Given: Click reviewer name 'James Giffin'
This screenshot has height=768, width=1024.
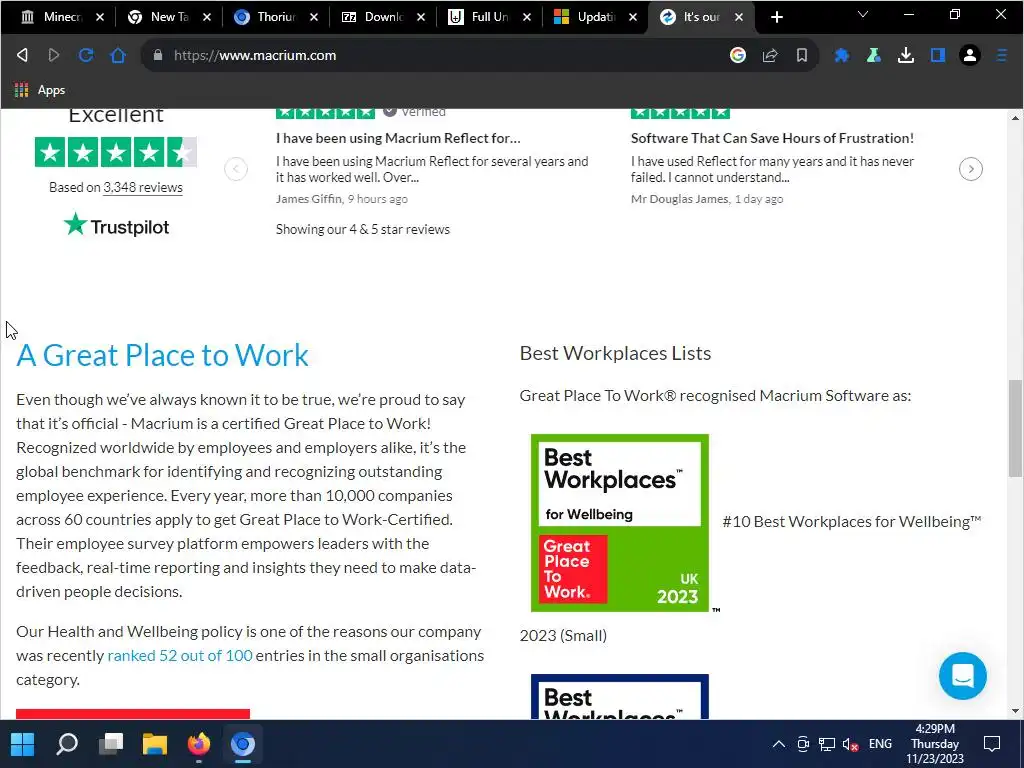Looking at the screenshot, I should 308,199.
